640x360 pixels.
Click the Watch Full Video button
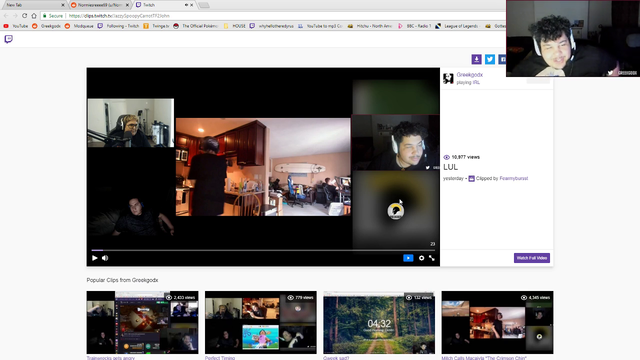pos(532,258)
